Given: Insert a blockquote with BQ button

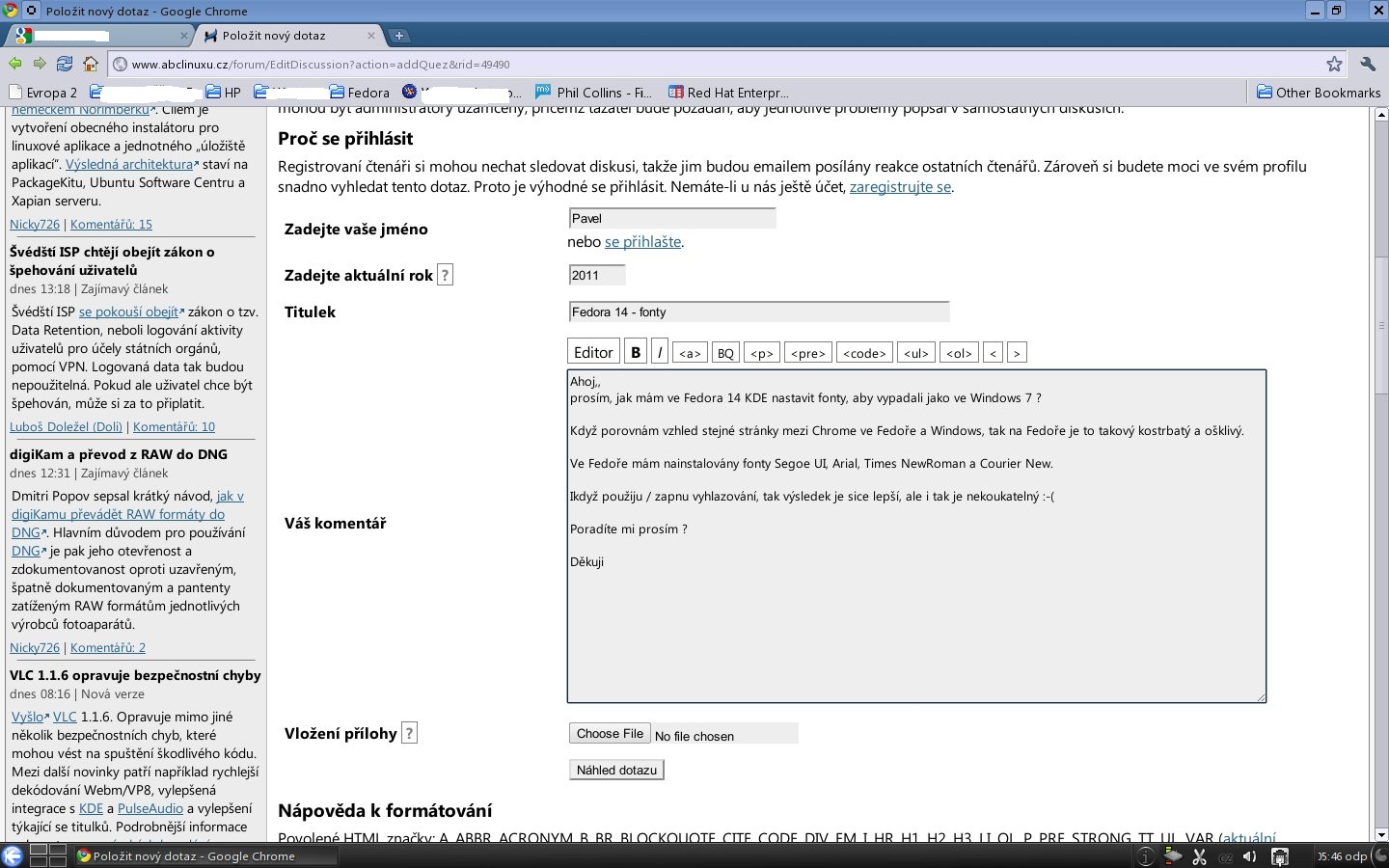Looking at the screenshot, I should click(725, 353).
